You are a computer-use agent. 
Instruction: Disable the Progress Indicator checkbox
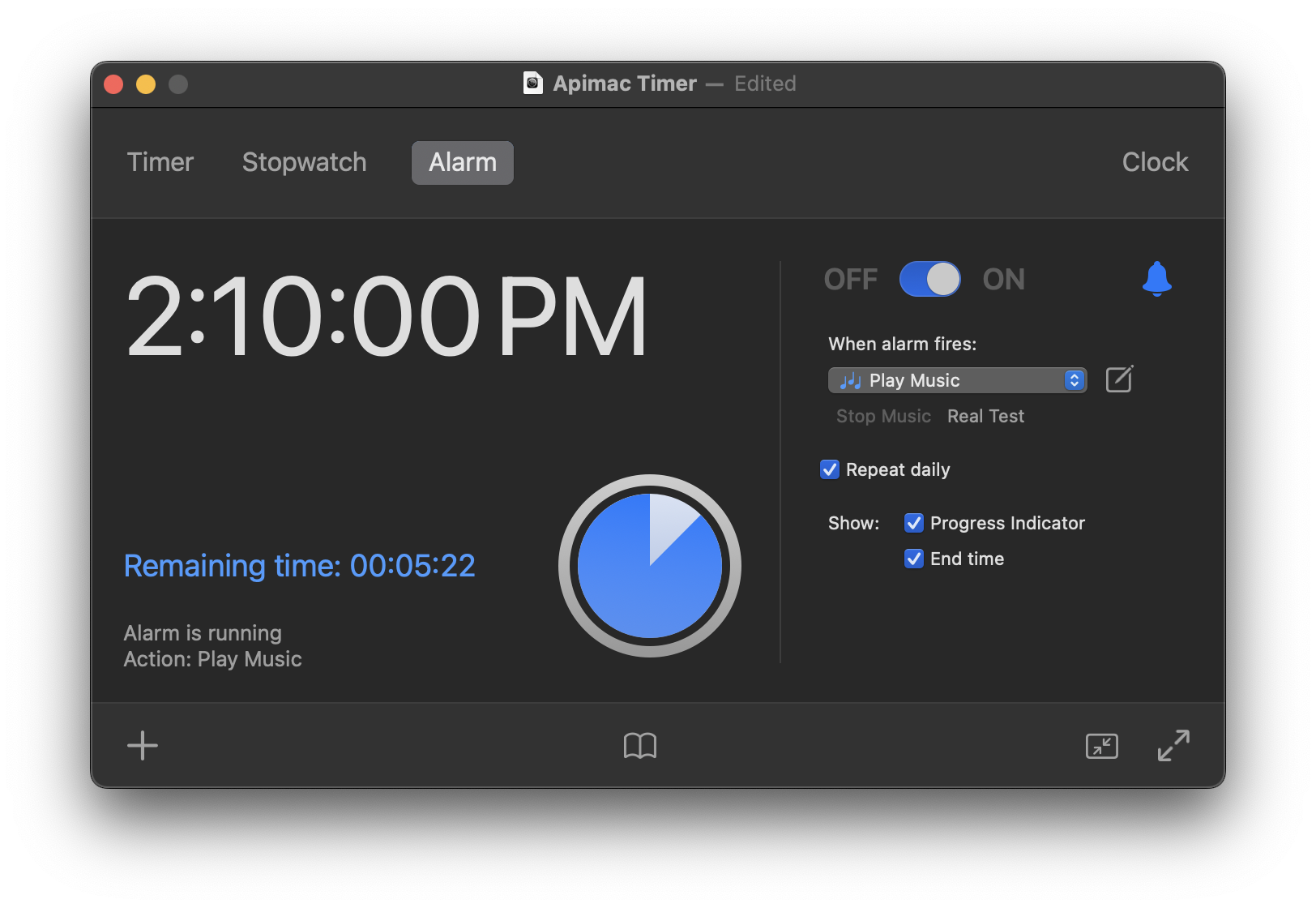coord(913,523)
